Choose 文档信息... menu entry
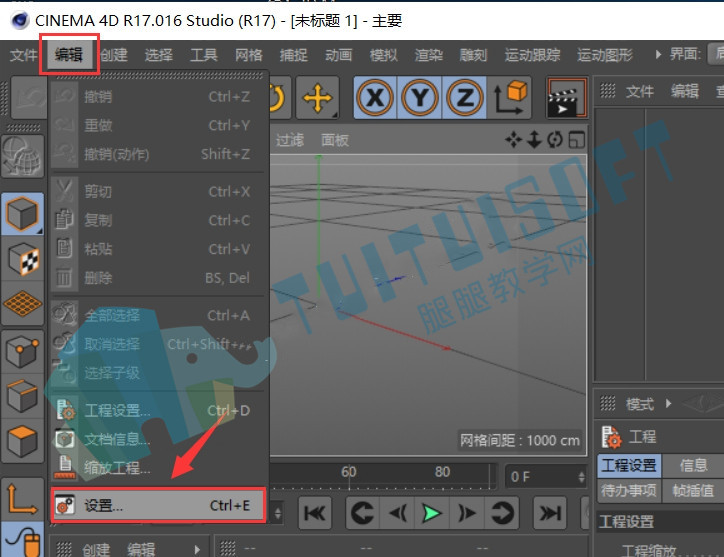724x557 pixels. [158, 439]
